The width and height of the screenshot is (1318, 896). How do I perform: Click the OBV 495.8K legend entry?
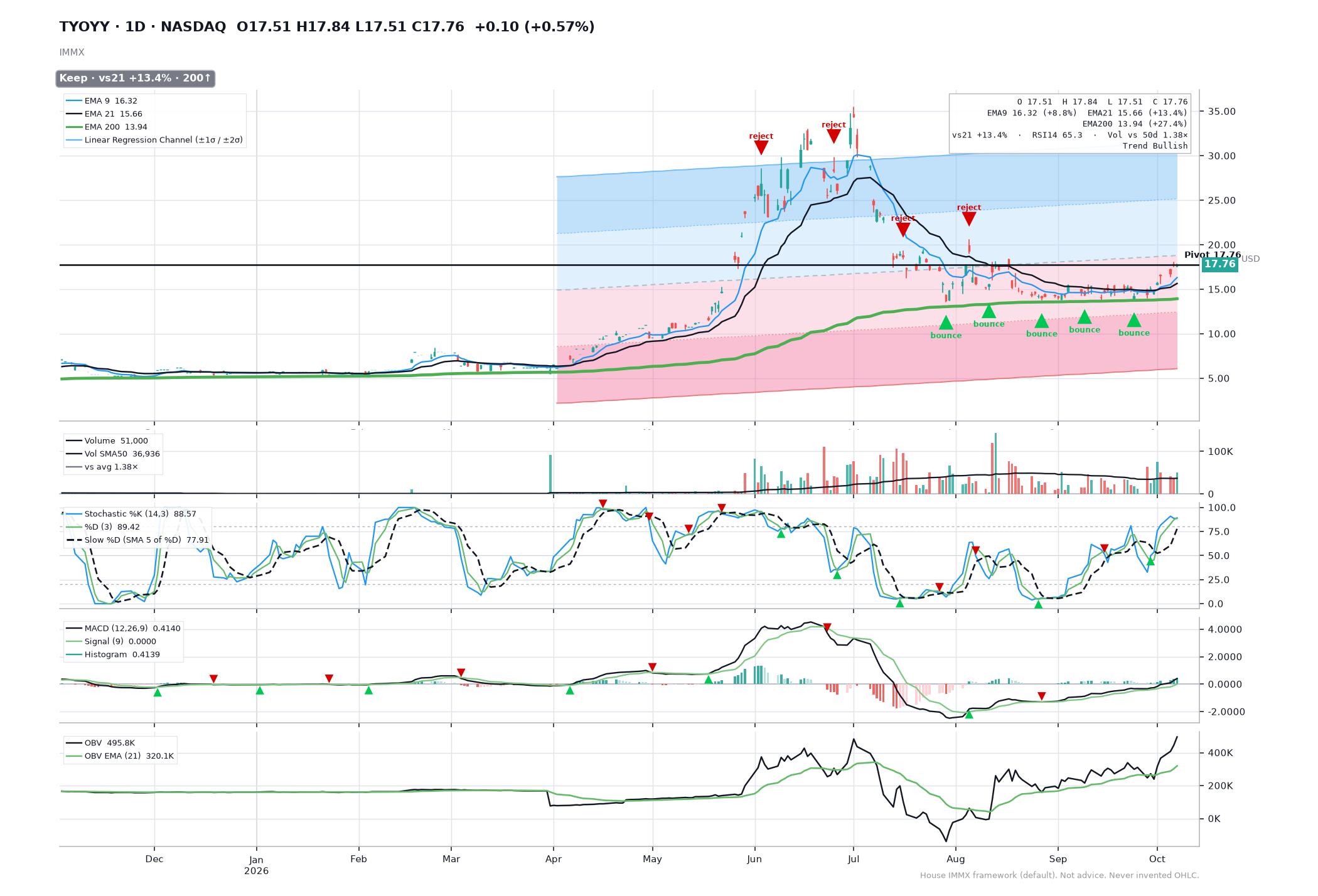point(100,744)
